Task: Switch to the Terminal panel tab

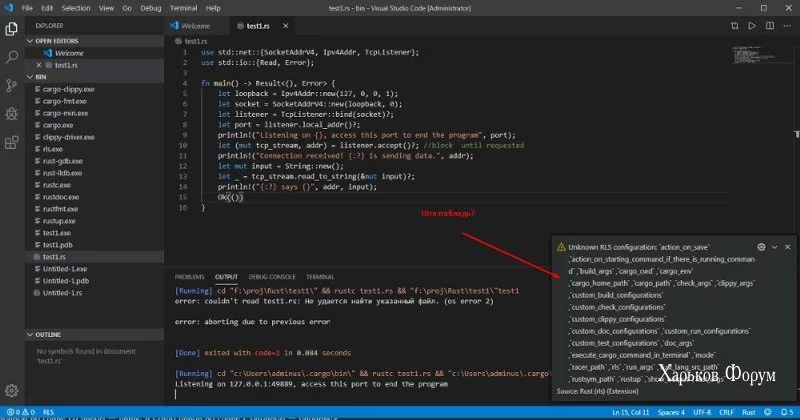Action: (x=320, y=277)
